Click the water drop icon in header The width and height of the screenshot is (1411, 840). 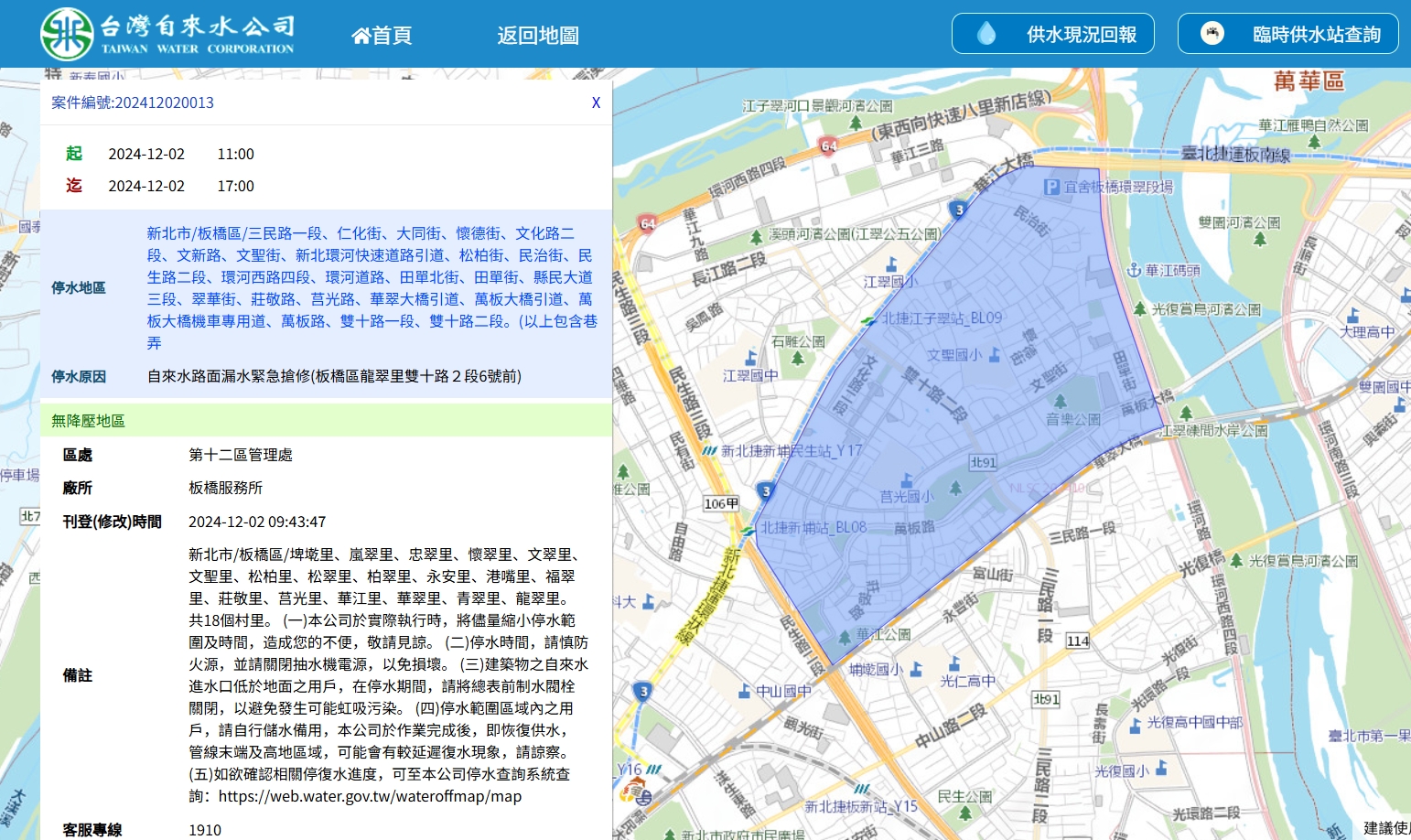986,34
